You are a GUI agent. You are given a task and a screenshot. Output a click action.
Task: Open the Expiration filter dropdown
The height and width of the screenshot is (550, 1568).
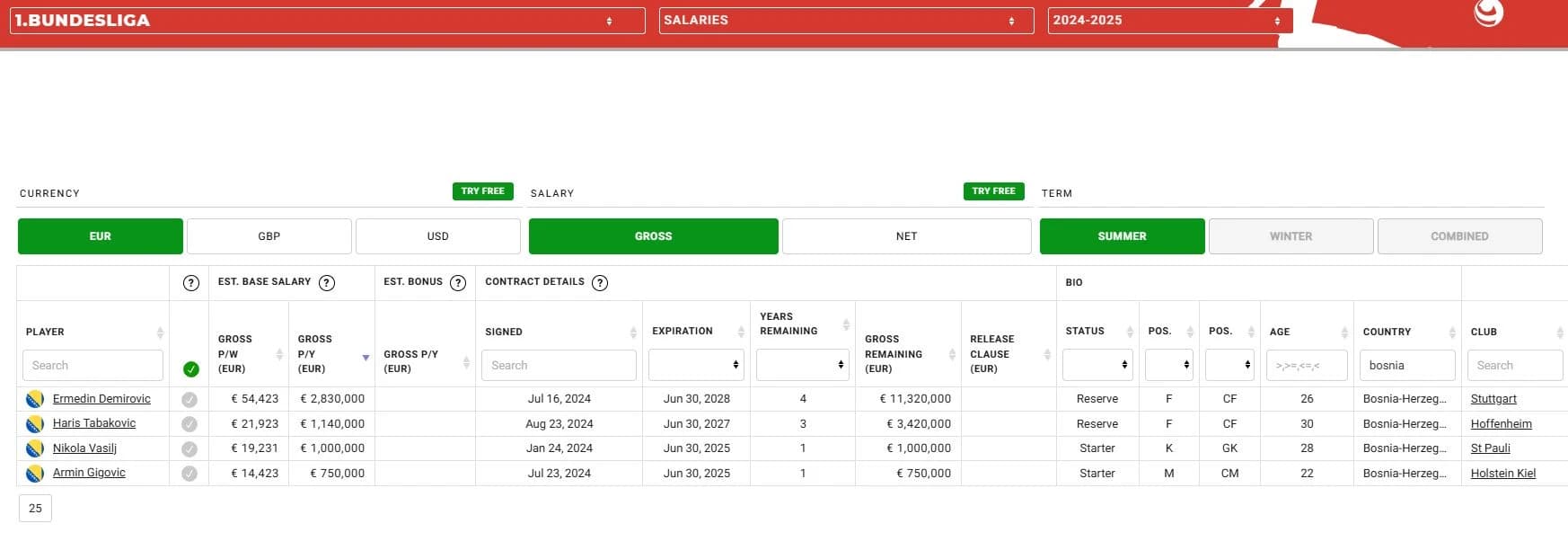point(696,366)
